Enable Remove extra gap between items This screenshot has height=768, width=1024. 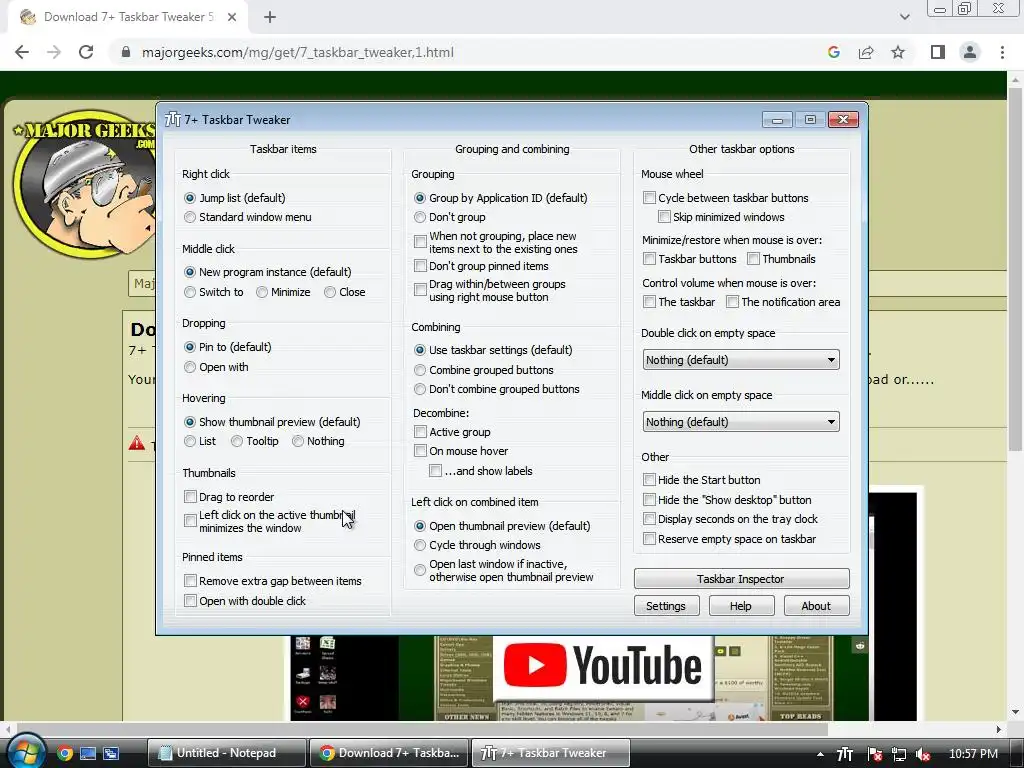[x=190, y=581]
